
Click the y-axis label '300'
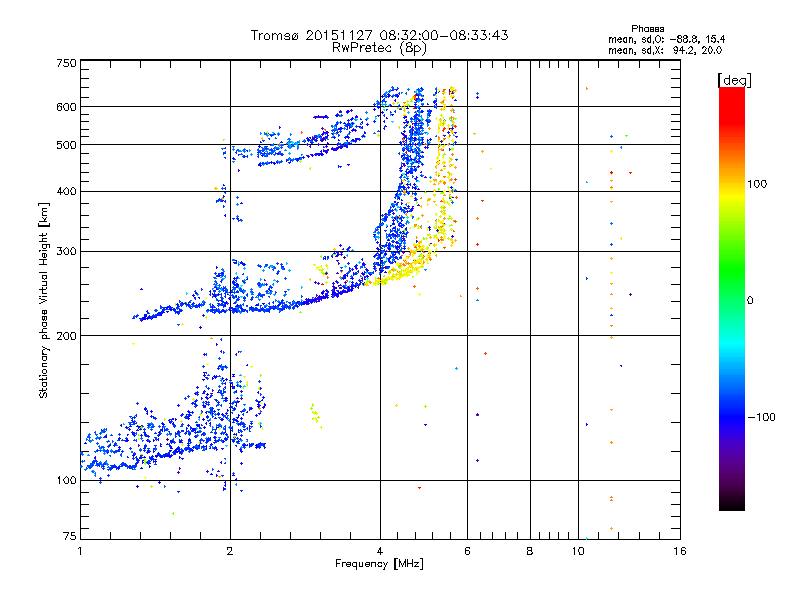click(x=66, y=251)
